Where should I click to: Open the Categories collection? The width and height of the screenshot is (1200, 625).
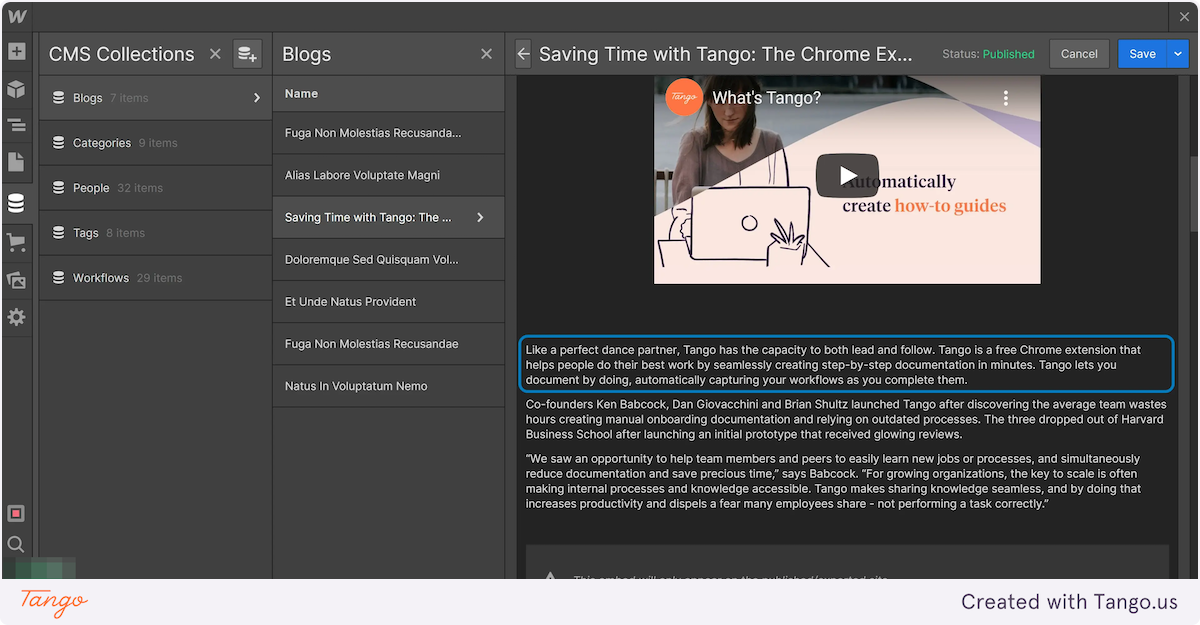tap(155, 143)
